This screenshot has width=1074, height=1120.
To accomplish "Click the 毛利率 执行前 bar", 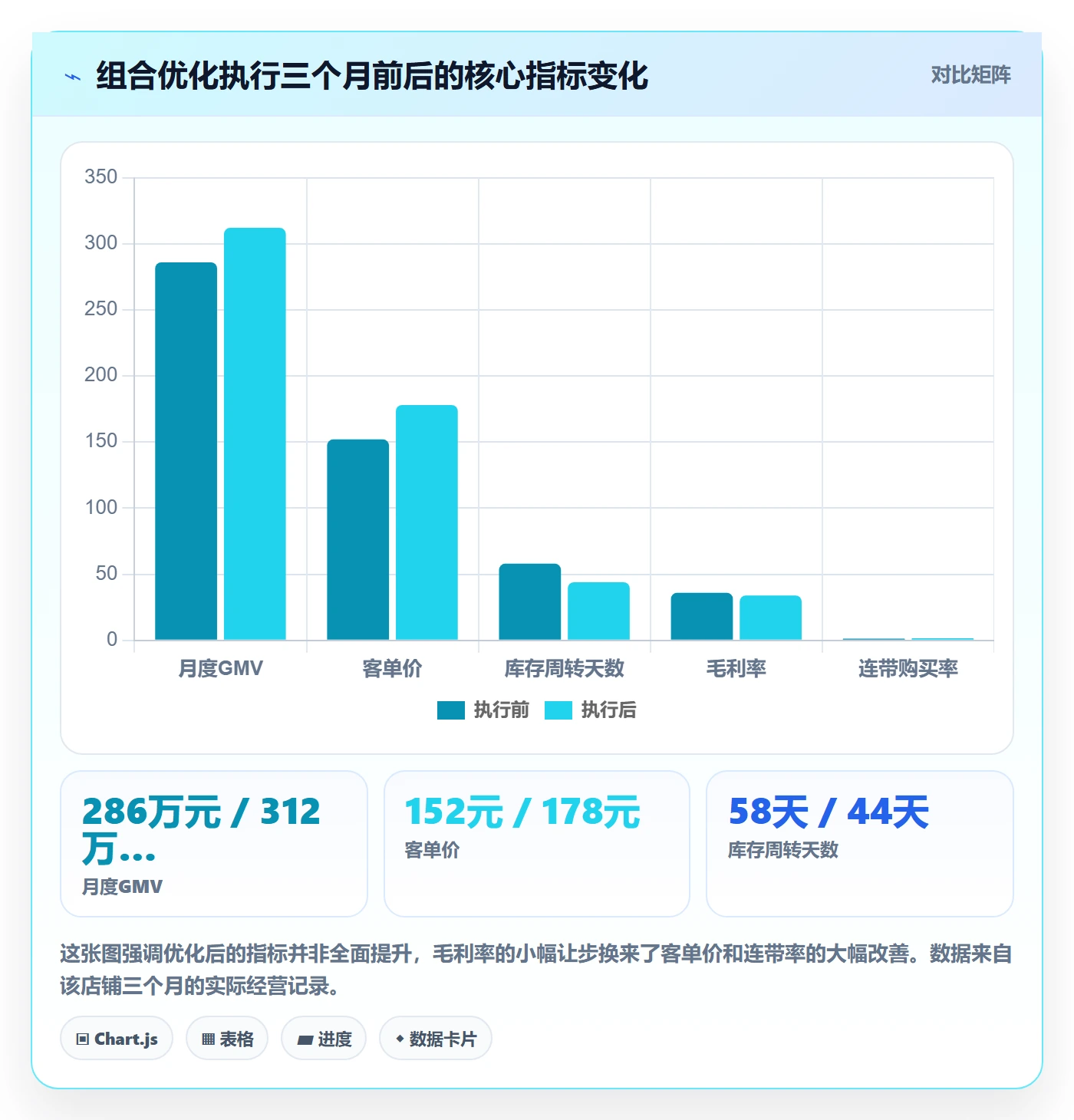I will (702, 616).
